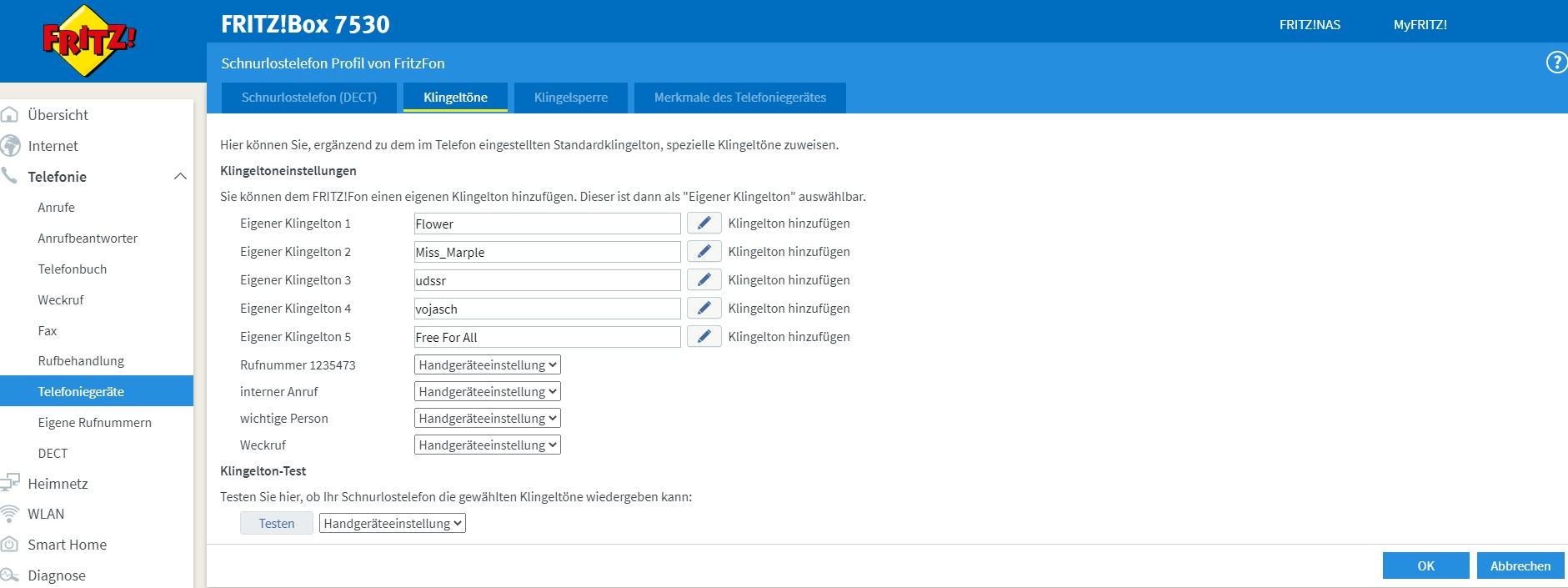Open Telefonbuch in the sidebar
This screenshot has height=588, width=1568.
(x=73, y=269)
